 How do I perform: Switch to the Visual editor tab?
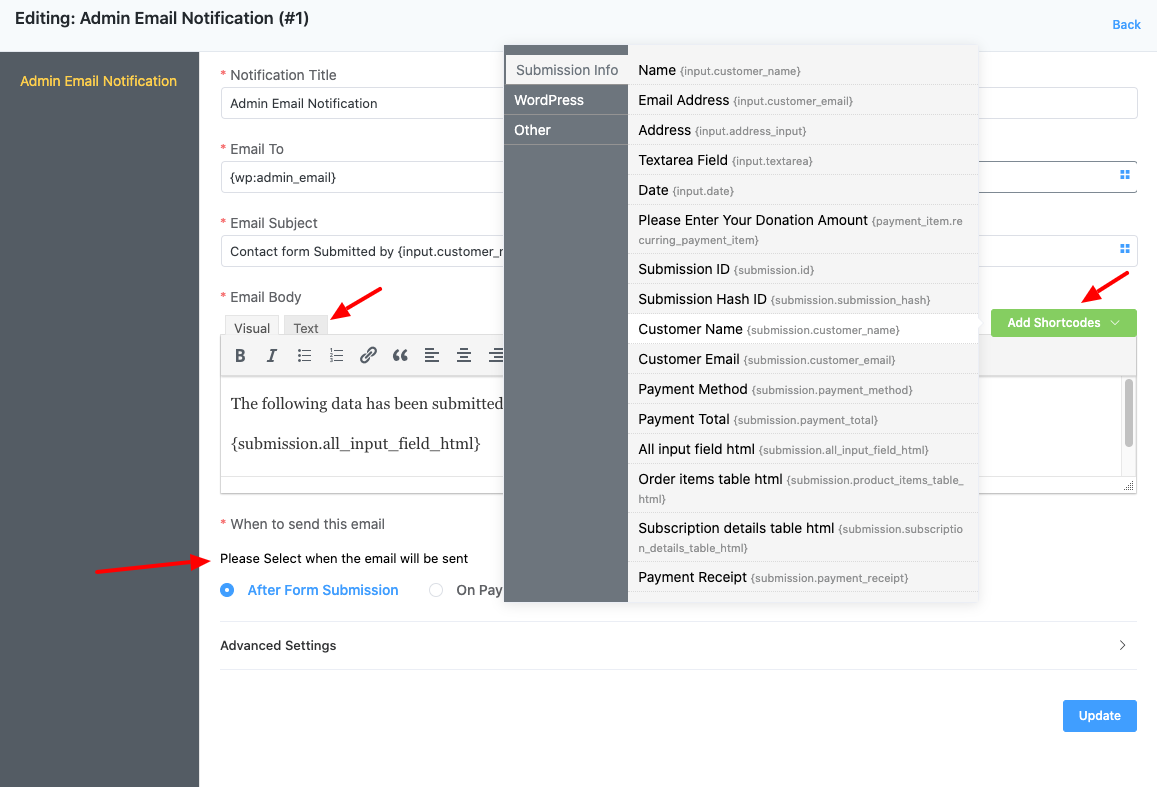click(x=251, y=327)
